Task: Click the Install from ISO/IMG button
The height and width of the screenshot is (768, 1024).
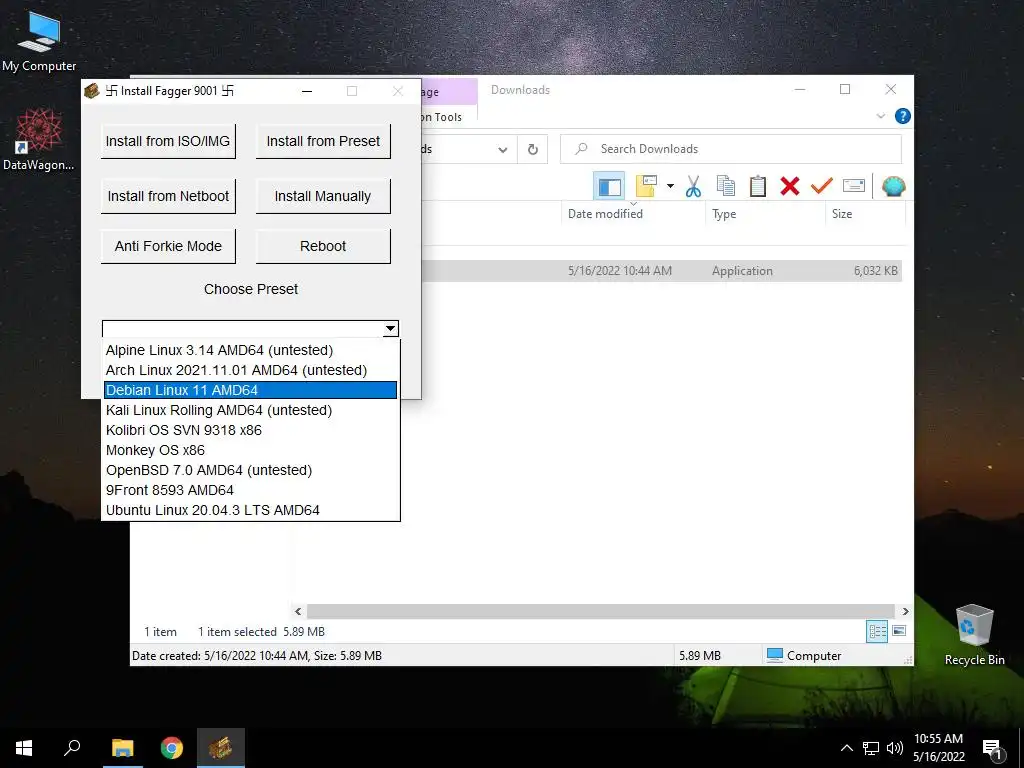Action: [x=168, y=141]
